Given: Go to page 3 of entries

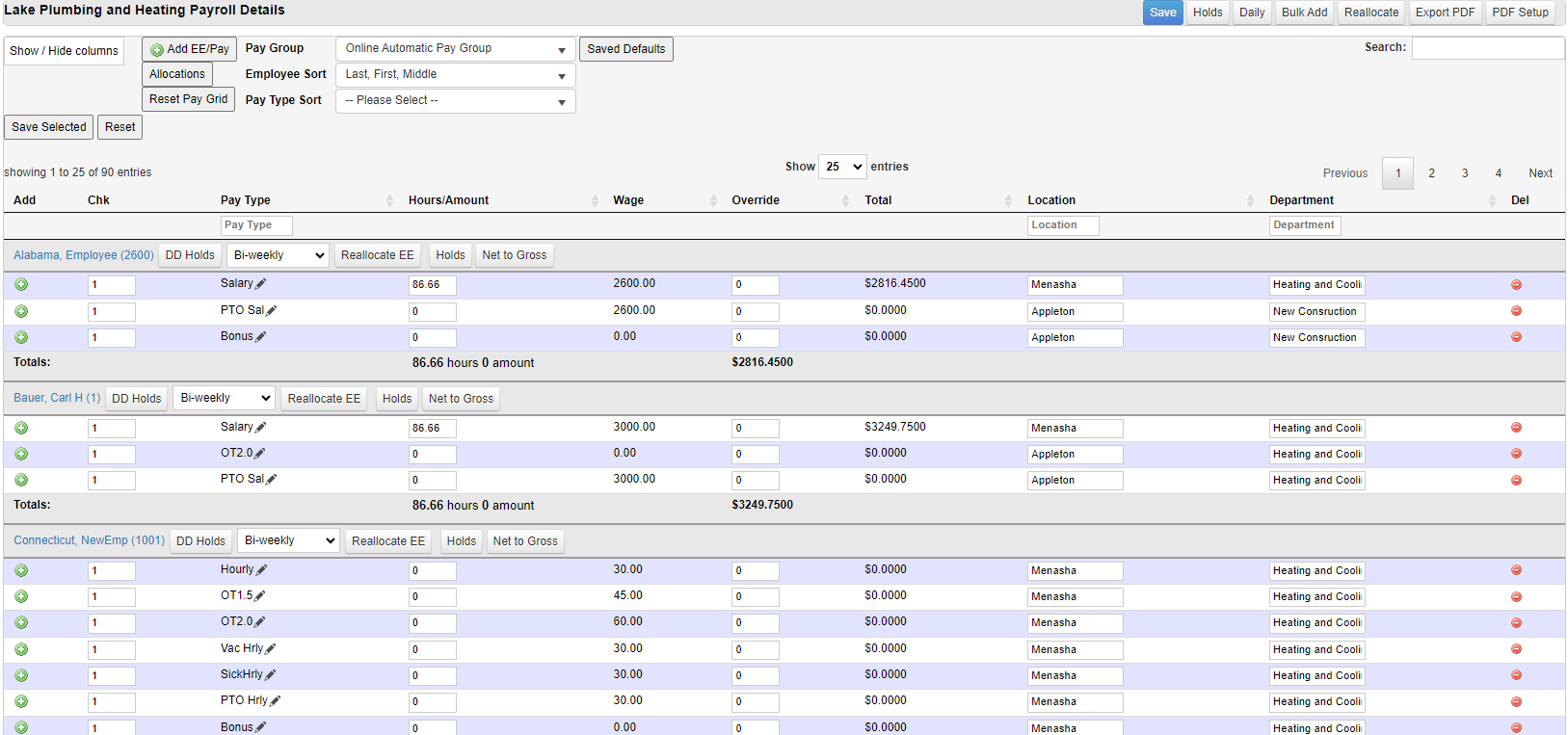Looking at the screenshot, I should coord(1465,173).
